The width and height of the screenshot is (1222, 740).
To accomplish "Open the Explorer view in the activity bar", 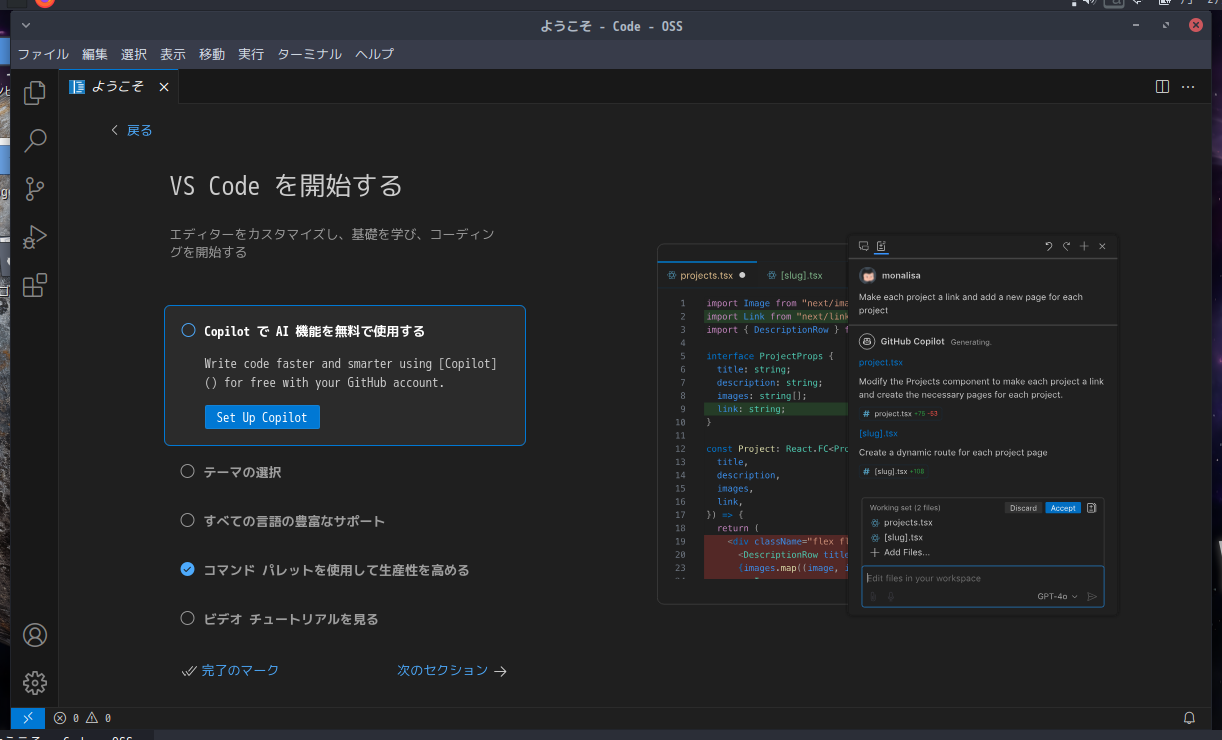I will 34,92.
